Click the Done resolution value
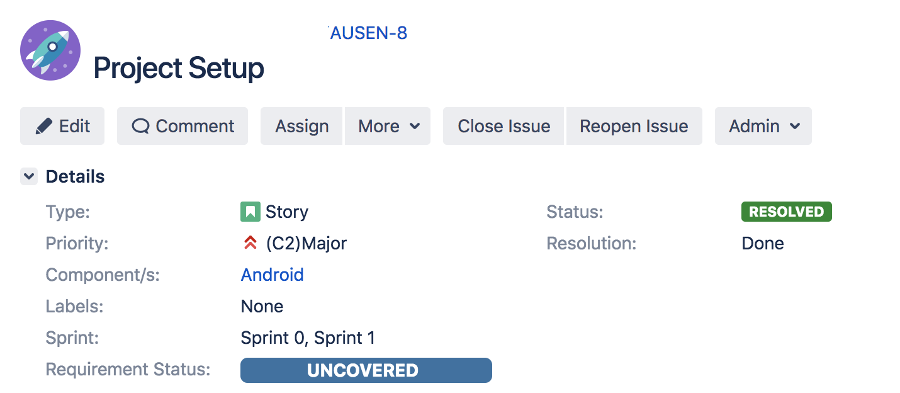The height and width of the screenshot is (393, 900). pos(763,243)
